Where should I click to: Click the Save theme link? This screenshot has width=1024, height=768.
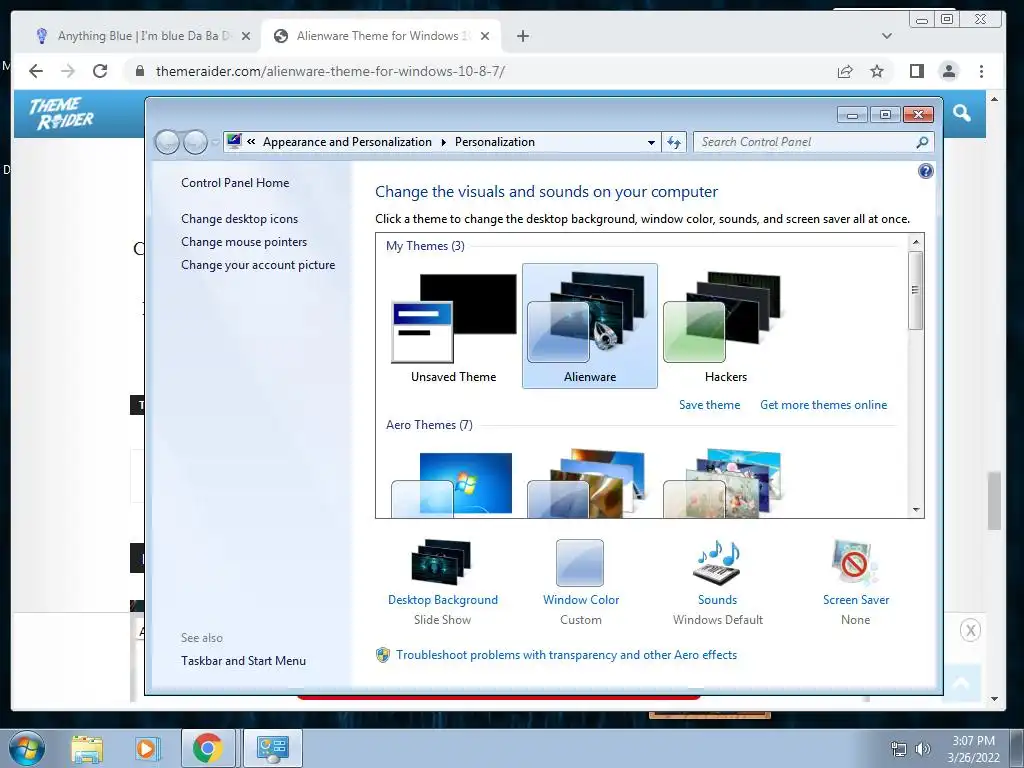(709, 405)
